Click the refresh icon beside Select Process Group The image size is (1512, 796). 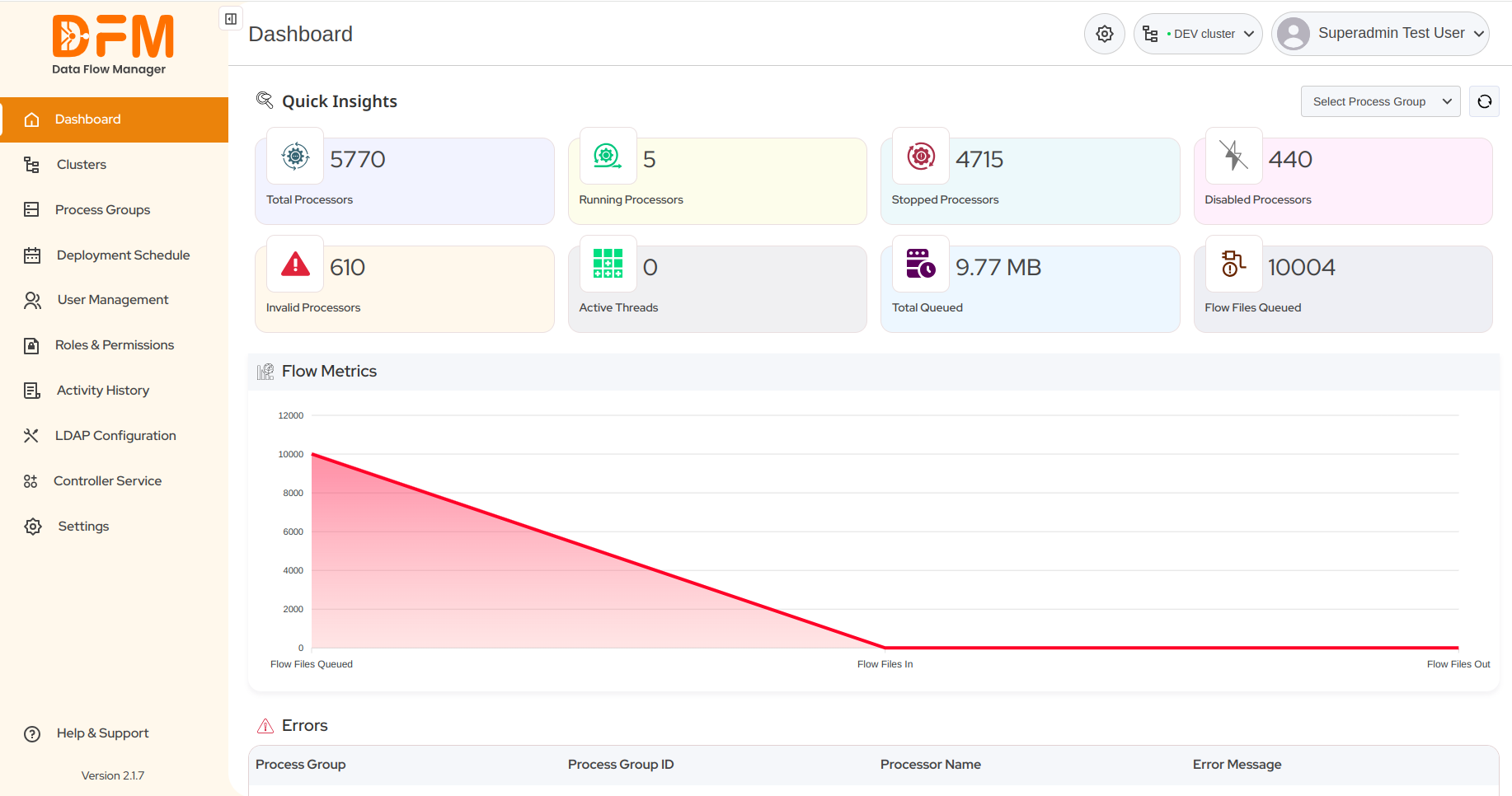(x=1484, y=101)
